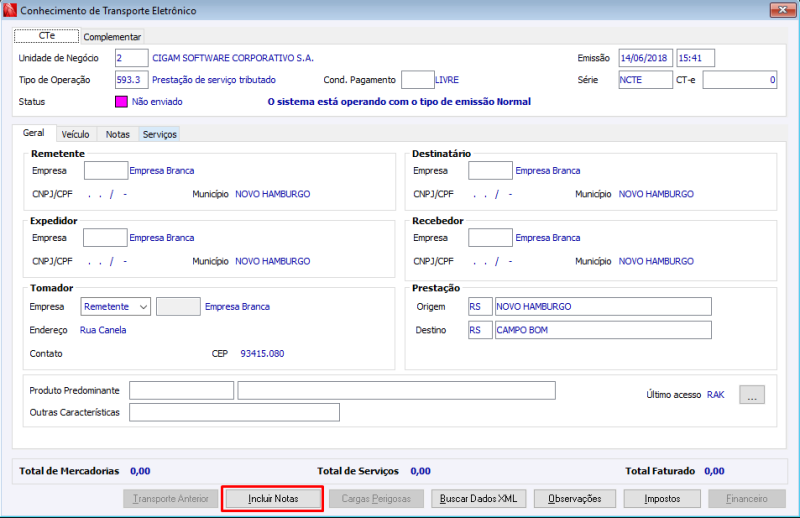Image resolution: width=800 pixels, height=518 pixels.
Task: Click the Recebedor Município NOVO HAMBURGO text
Action: (656, 261)
